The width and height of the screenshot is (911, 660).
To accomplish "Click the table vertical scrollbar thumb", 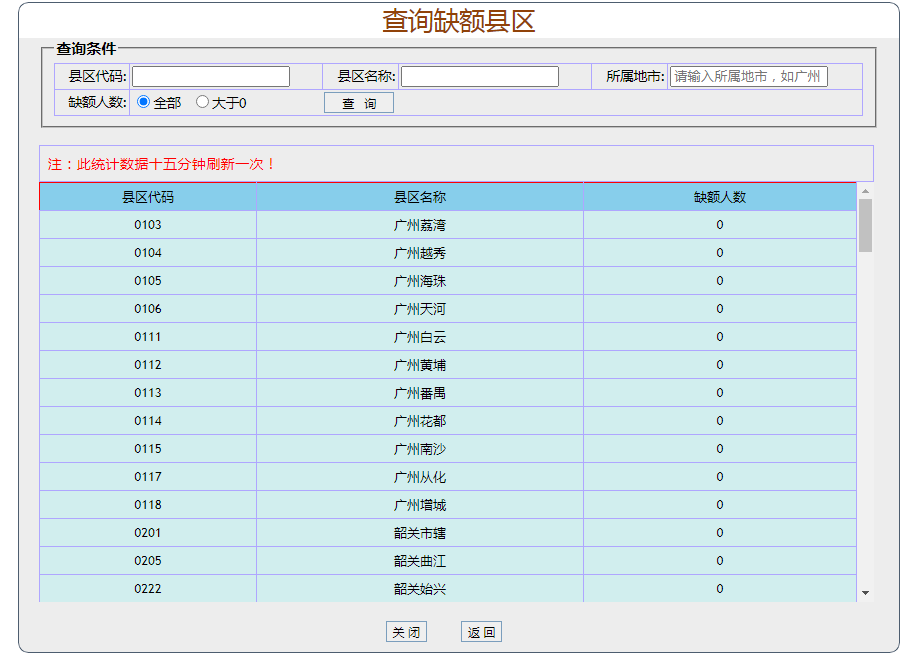I will 865,225.
